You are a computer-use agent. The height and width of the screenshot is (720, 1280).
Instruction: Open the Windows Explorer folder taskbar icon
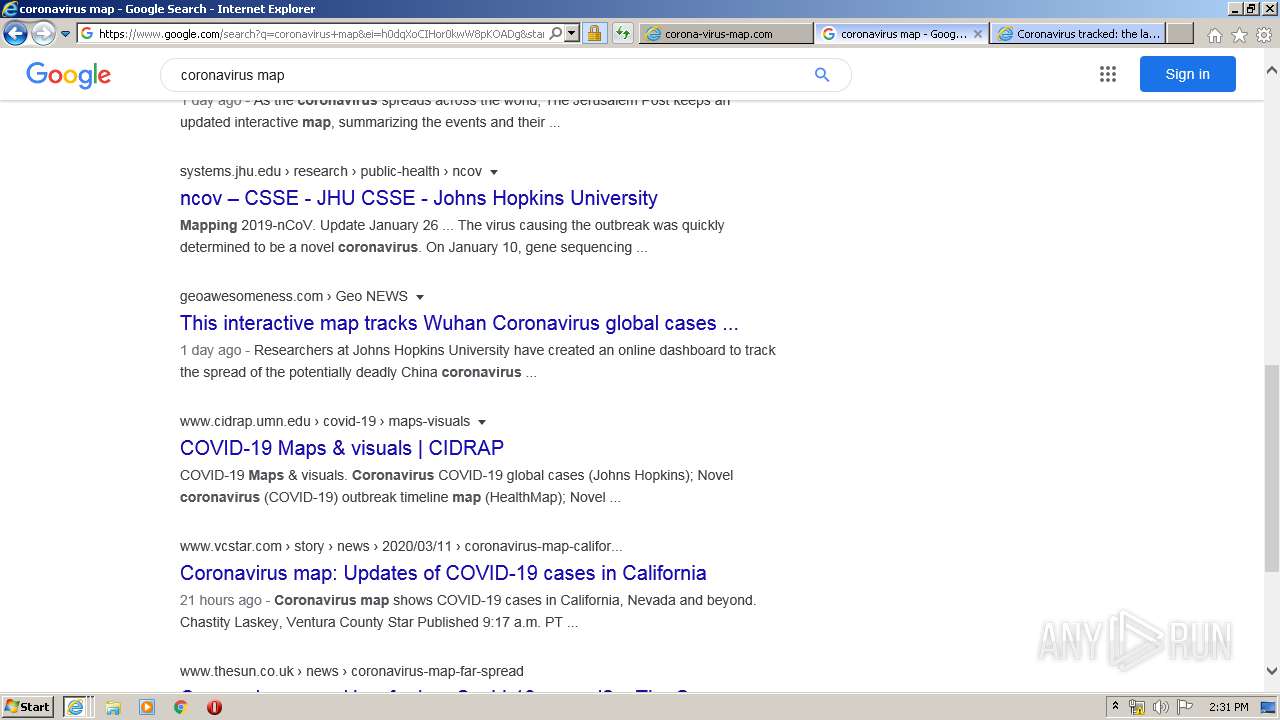113,707
